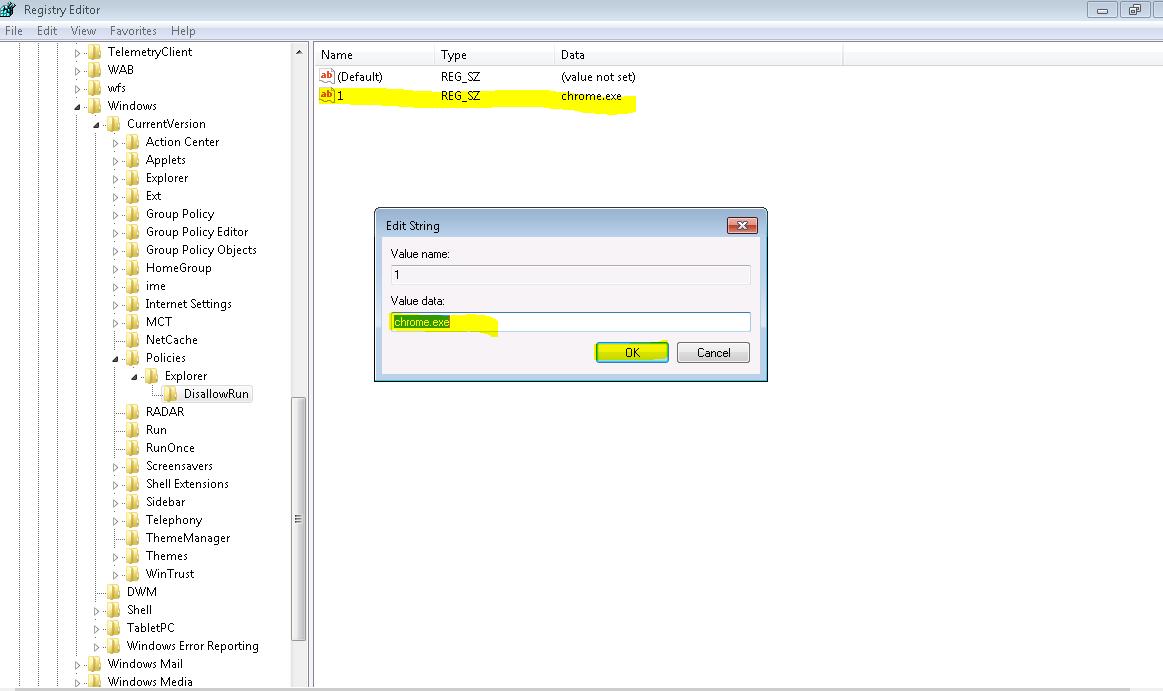Select the Screensavers folder icon
Viewport: 1163px width, 691px height.
[x=133, y=466]
